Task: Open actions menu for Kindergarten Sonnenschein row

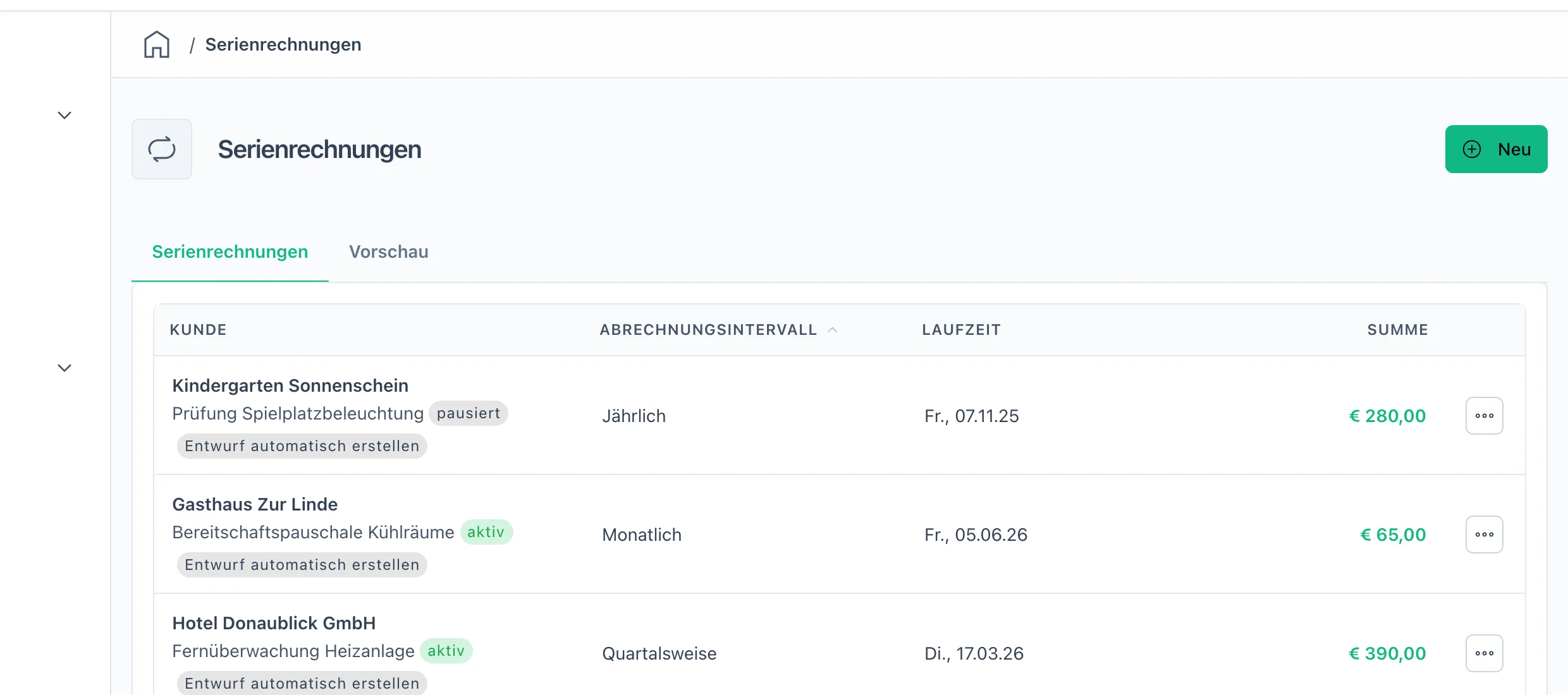Action: pyautogui.click(x=1484, y=416)
